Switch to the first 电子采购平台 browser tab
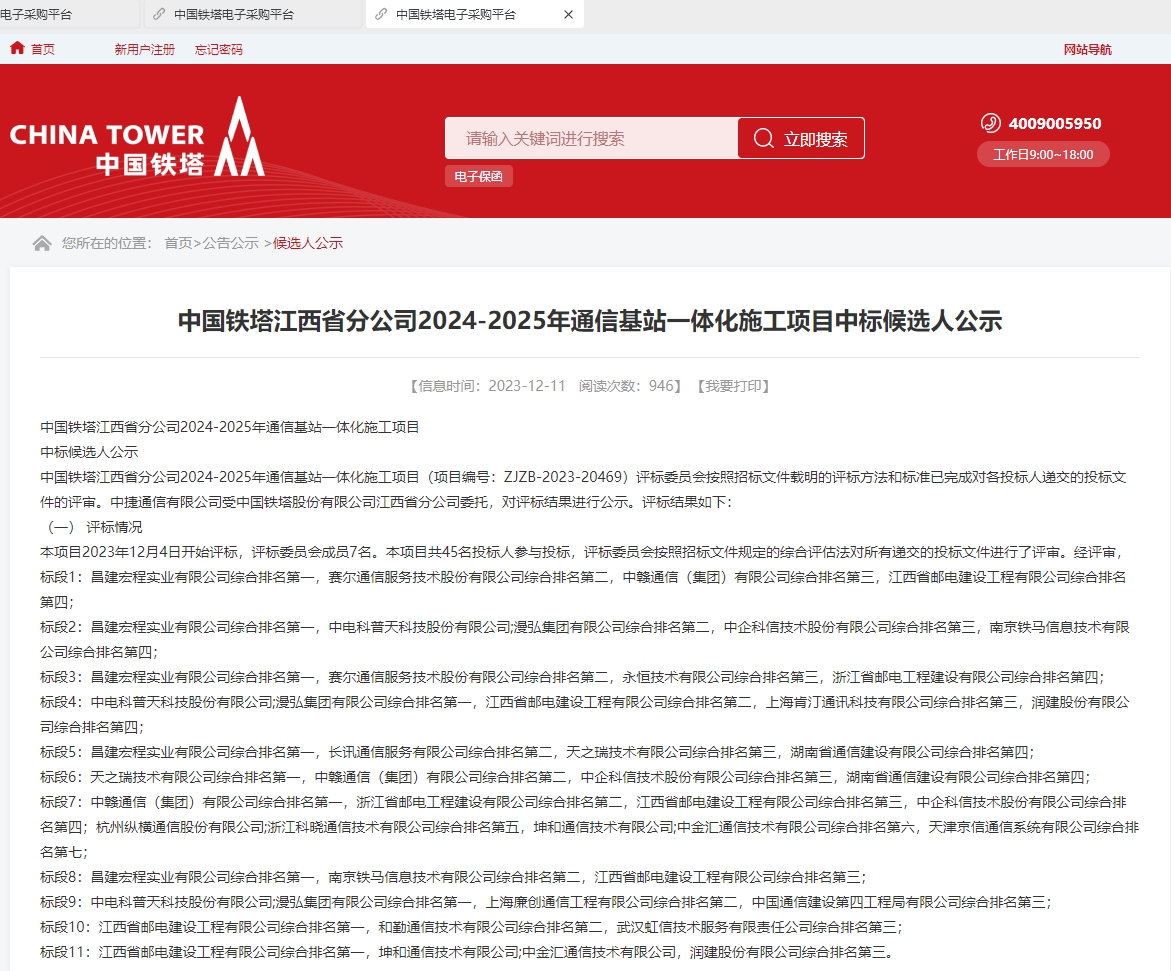 pos(69,14)
